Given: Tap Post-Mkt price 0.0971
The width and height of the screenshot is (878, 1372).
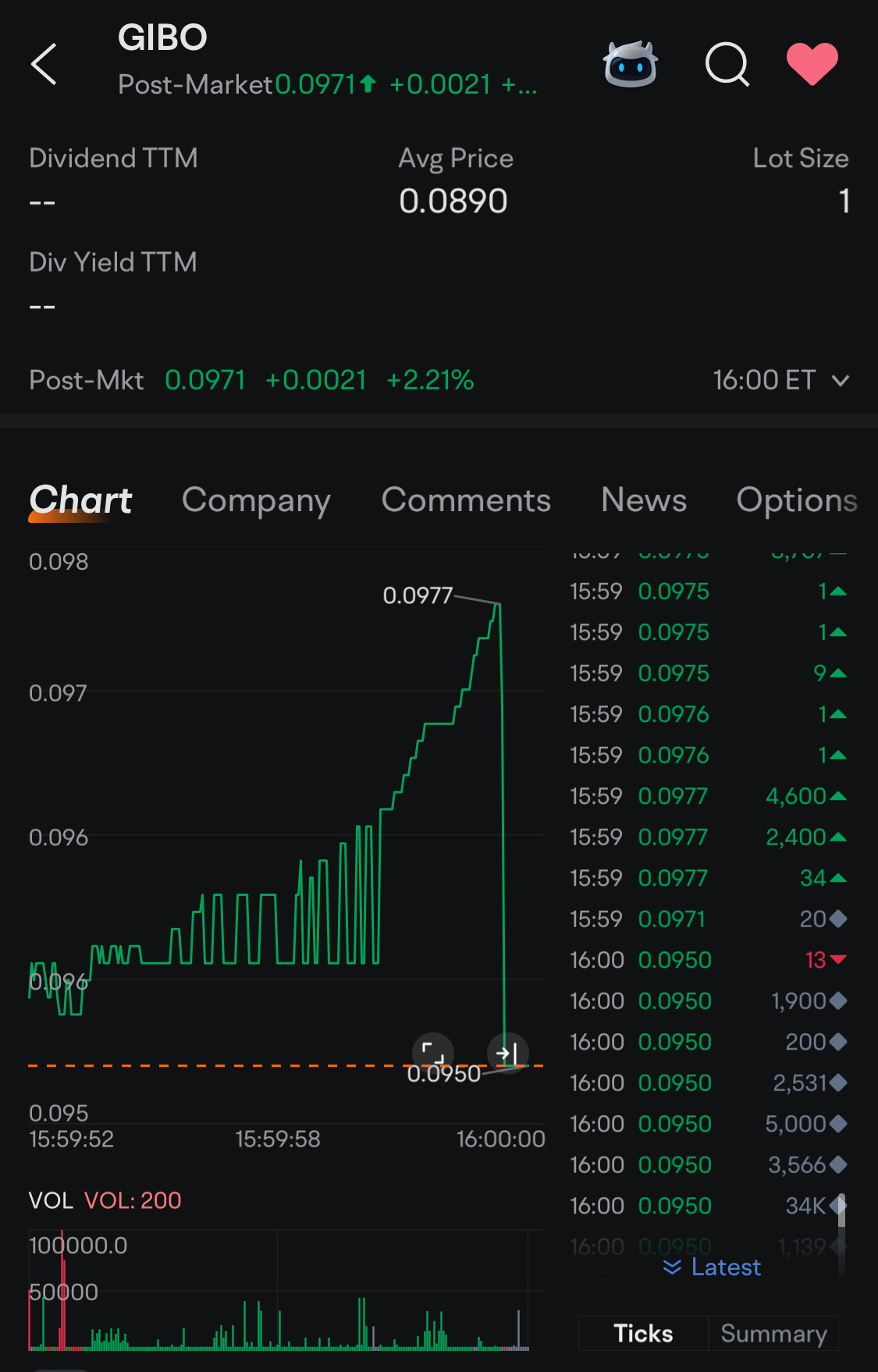Looking at the screenshot, I should (205, 380).
